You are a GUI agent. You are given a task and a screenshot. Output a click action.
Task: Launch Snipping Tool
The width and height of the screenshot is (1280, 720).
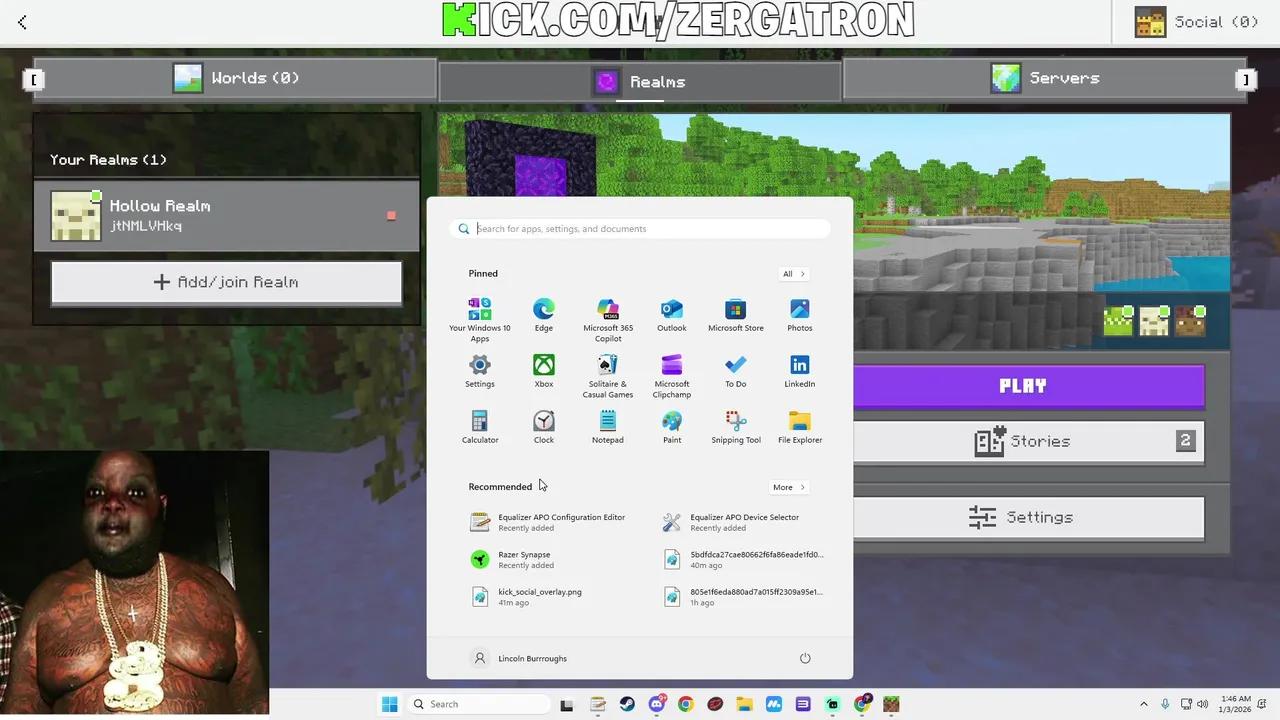pyautogui.click(x=736, y=426)
